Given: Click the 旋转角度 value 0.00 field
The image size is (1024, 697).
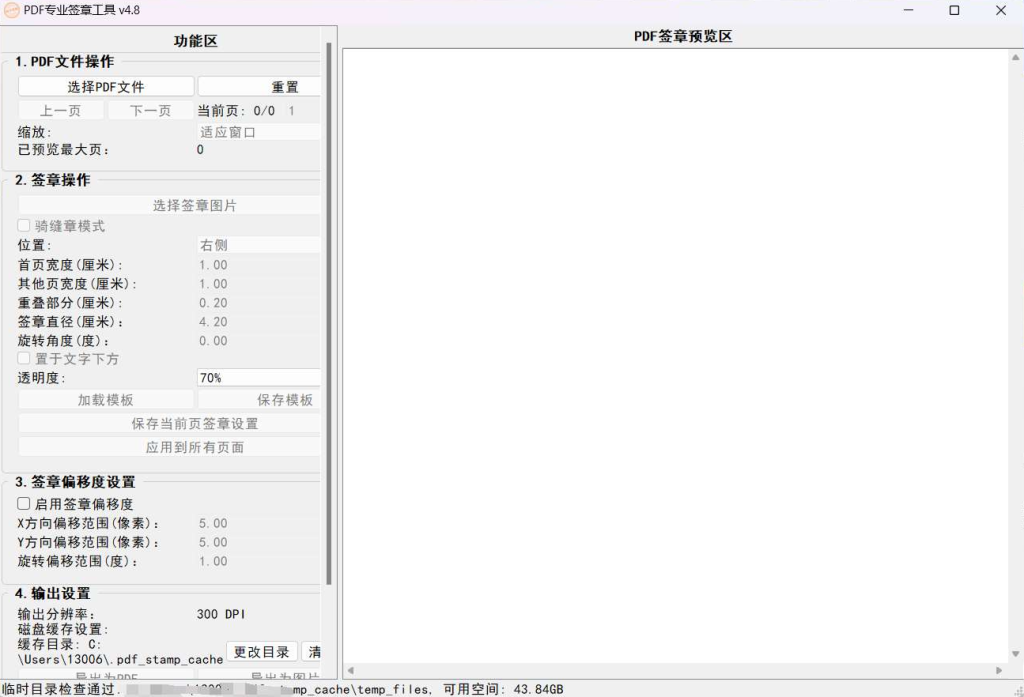Looking at the screenshot, I should 259,340.
